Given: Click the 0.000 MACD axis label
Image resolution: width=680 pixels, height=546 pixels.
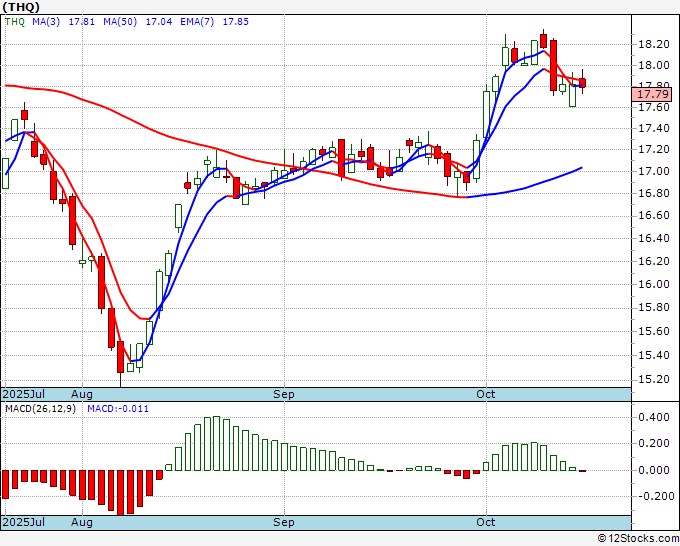Looking at the screenshot, I should [x=654, y=470].
